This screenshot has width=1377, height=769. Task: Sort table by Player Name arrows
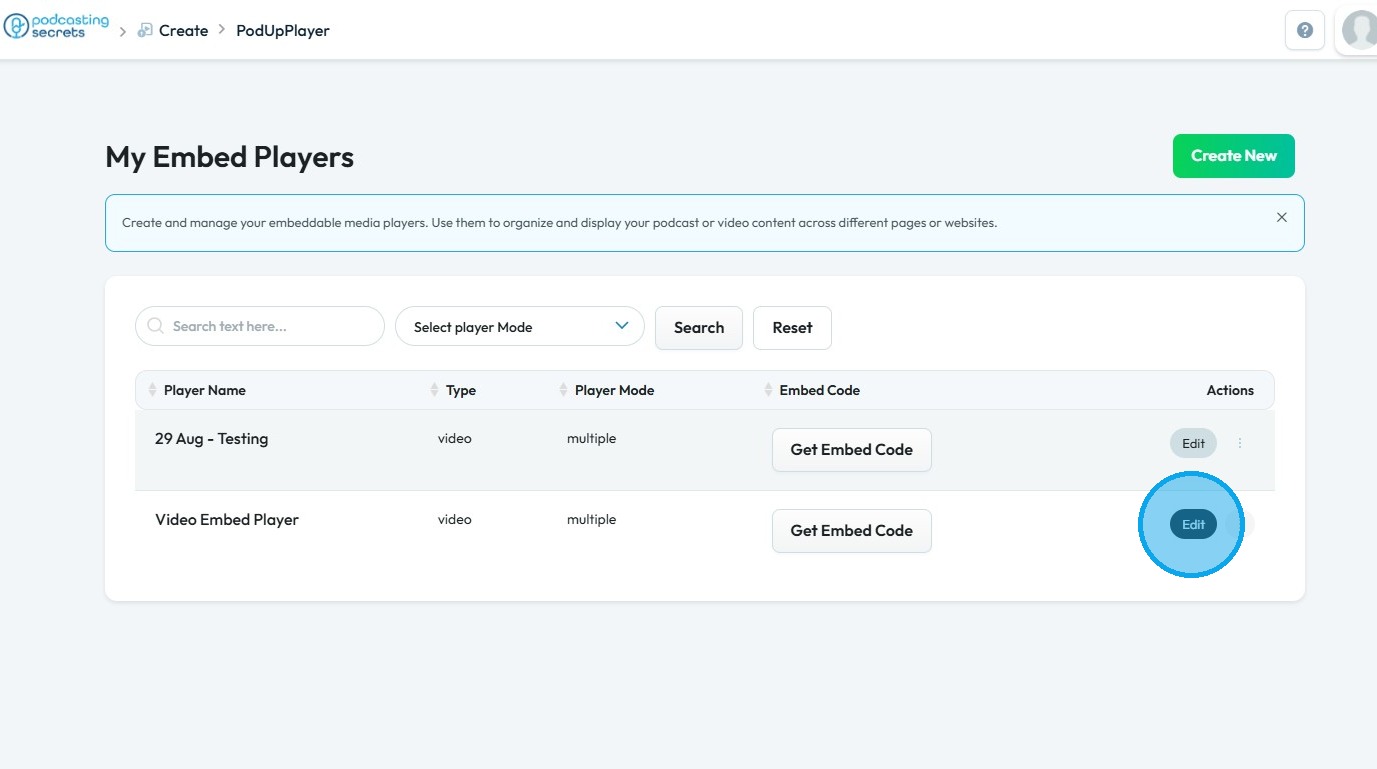[x=153, y=390]
